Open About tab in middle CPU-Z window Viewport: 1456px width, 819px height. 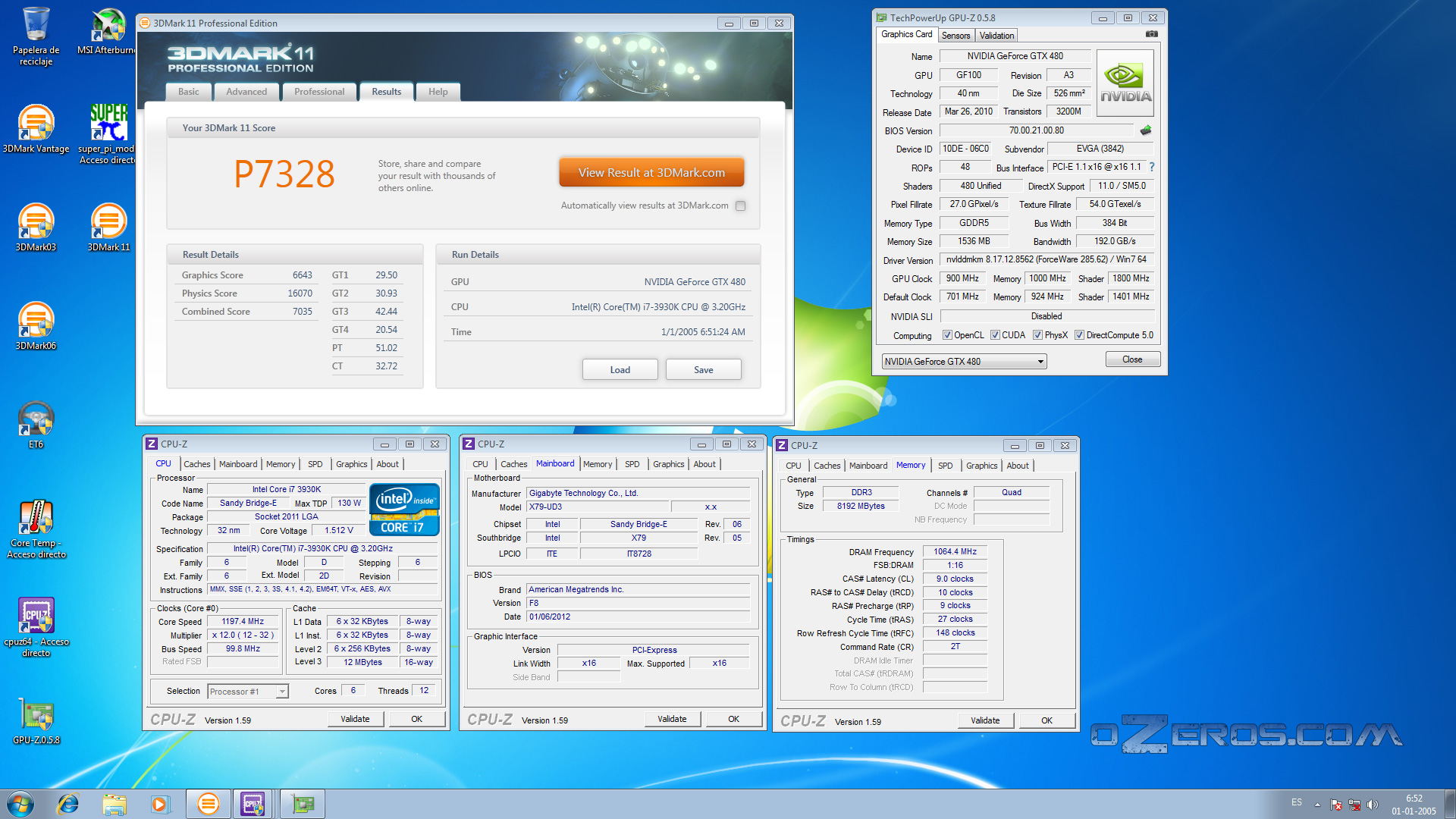tap(704, 464)
